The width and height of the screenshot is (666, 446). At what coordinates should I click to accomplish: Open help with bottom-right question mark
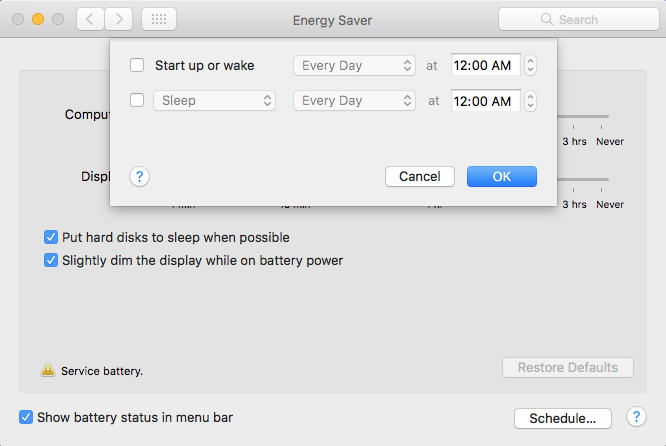635,417
